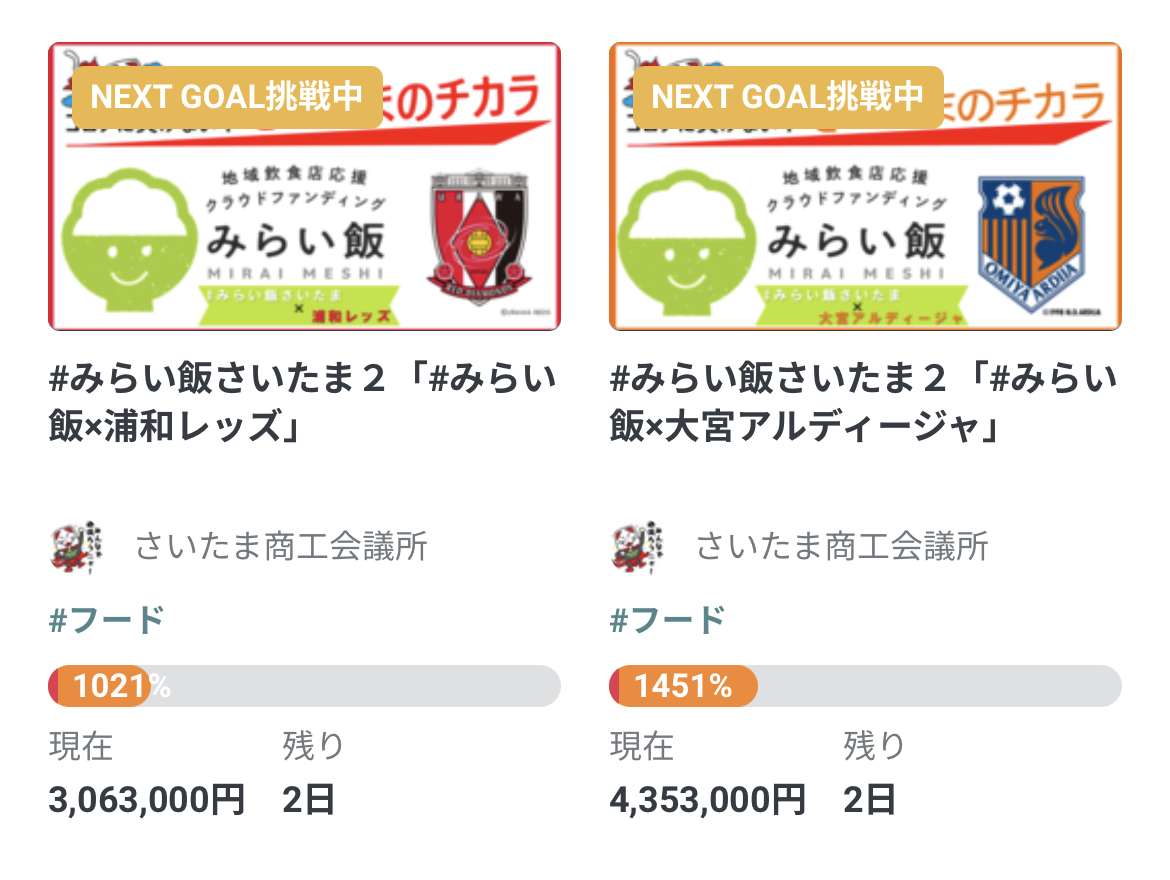Select the #フード tag on the left card
Image resolution: width=1170 pixels, height=880 pixels.
106,620
